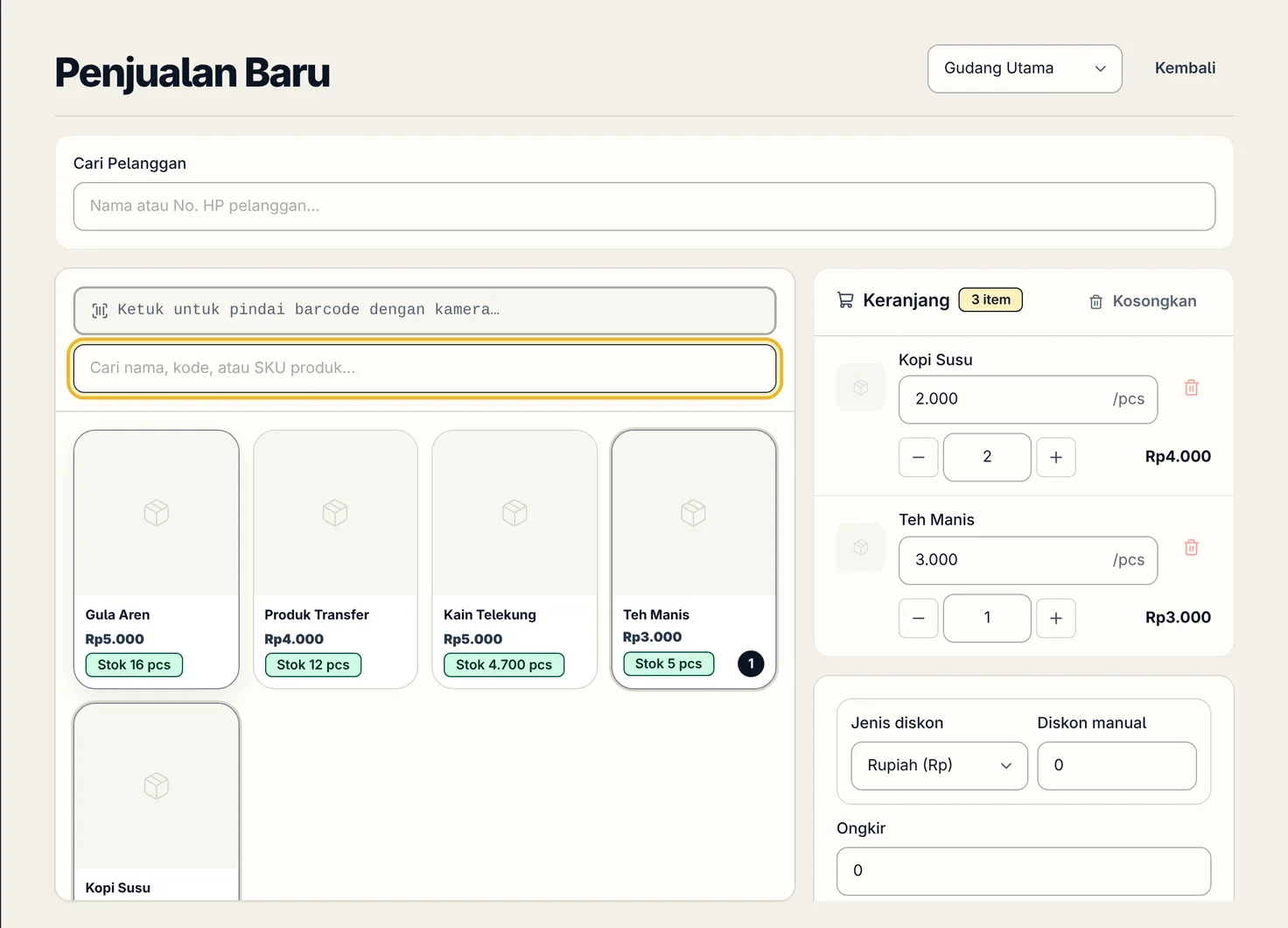The image size is (1288, 928).
Task: Click the Kopi Susu cart thumbnail icon
Action: point(861,387)
